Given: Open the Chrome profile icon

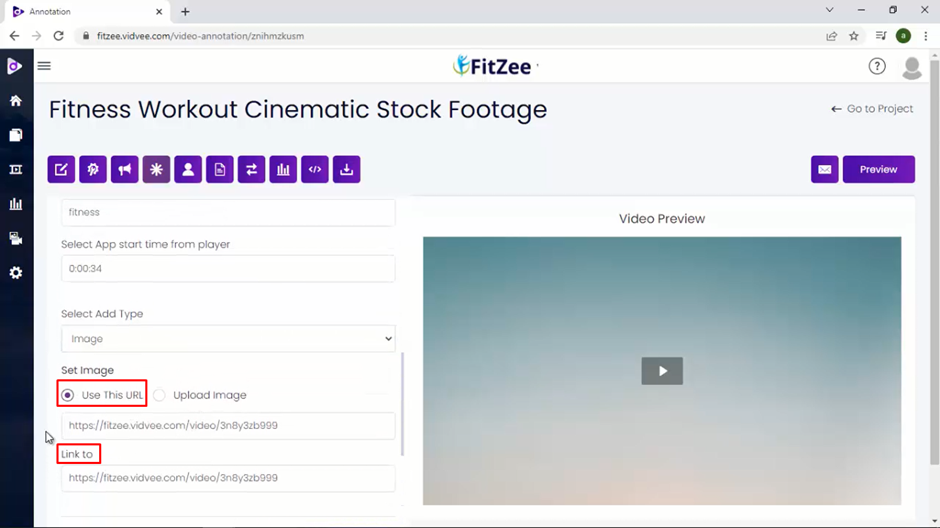Looking at the screenshot, I should [x=903, y=36].
